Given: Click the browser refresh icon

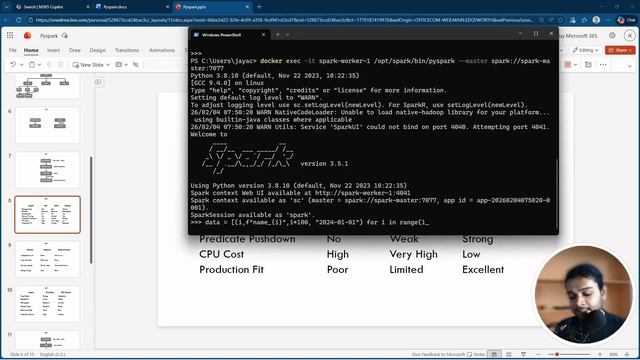Looking at the screenshot, I should (19, 20).
